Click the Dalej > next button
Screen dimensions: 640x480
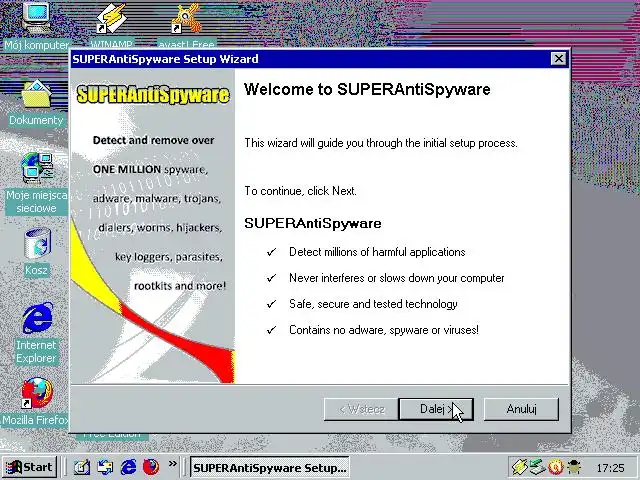[x=436, y=409]
